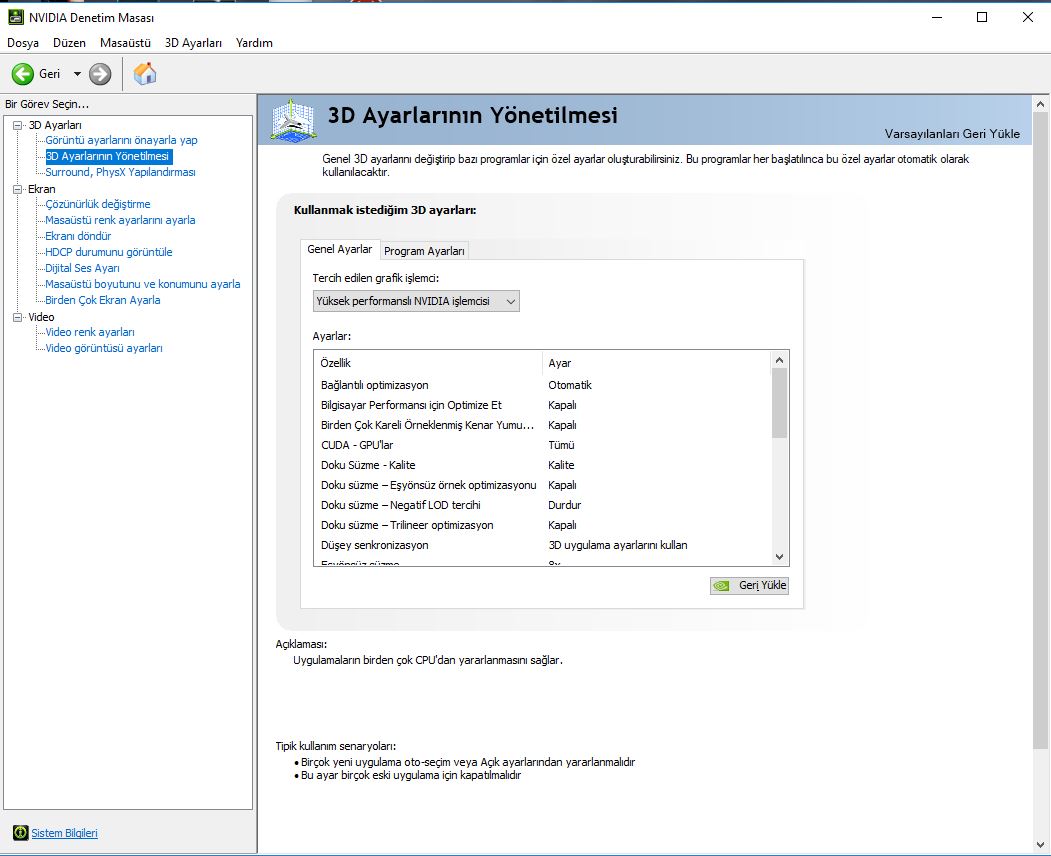Image resolution: width=1051 pixels, height=856 pixels.
Task: Collapse the Ekran tree node
Action: [17, 189]
